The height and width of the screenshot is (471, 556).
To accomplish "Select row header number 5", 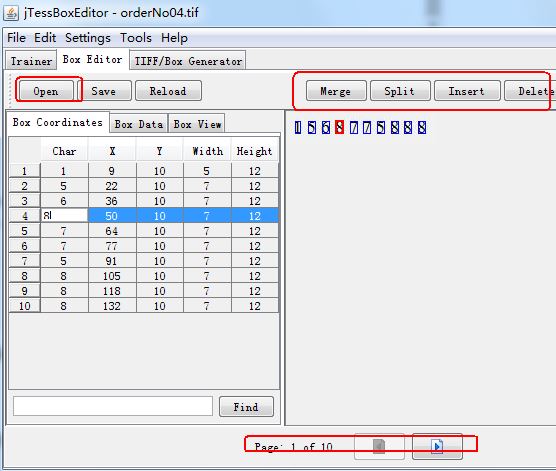I will (24, 231).
